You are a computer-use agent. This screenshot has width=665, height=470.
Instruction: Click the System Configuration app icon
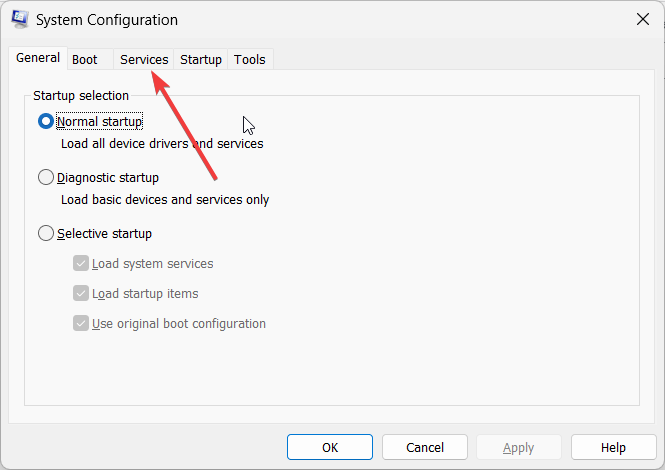(x=20, y=20)
